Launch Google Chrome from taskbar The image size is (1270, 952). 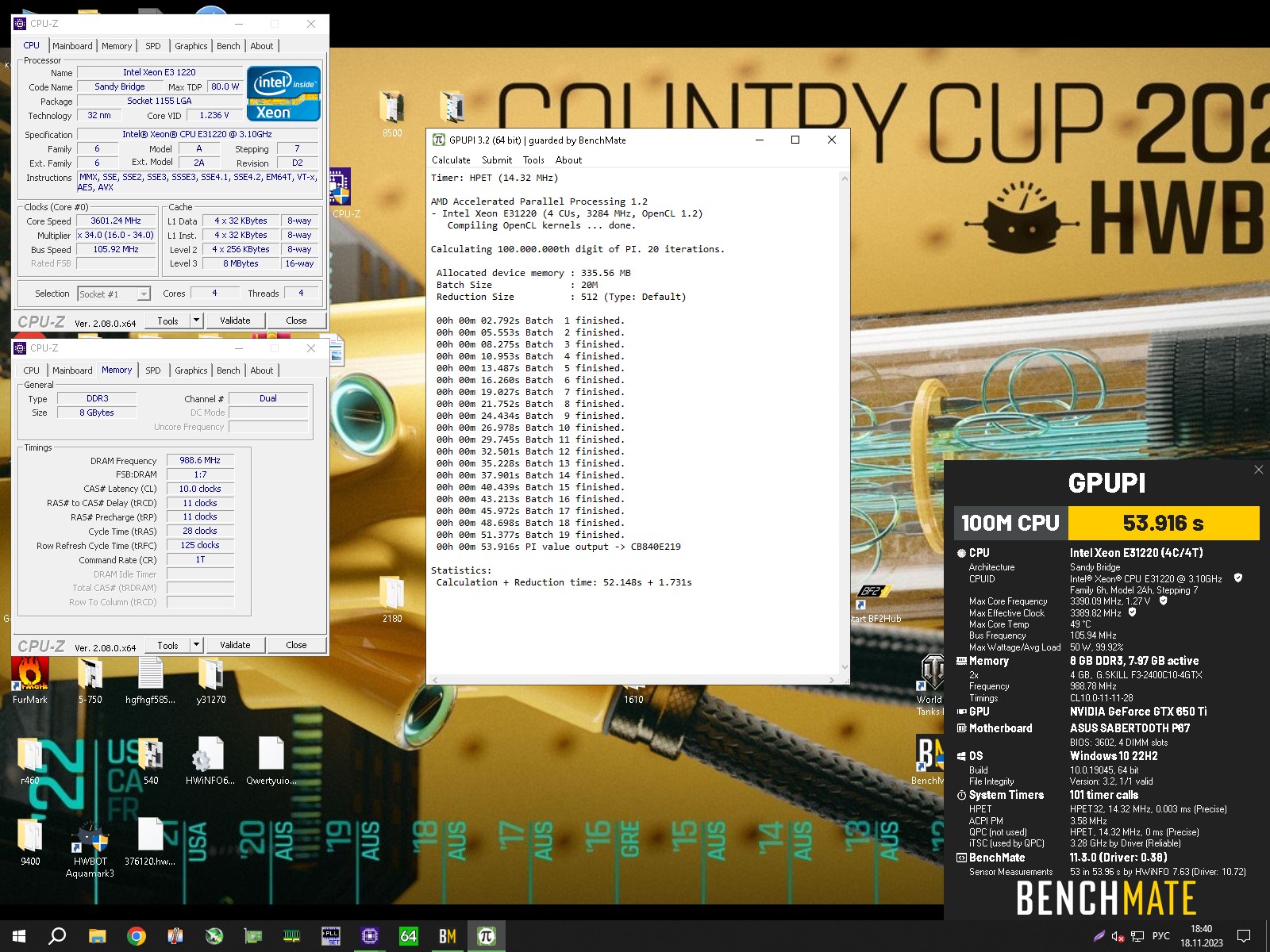tap(136, 936)
